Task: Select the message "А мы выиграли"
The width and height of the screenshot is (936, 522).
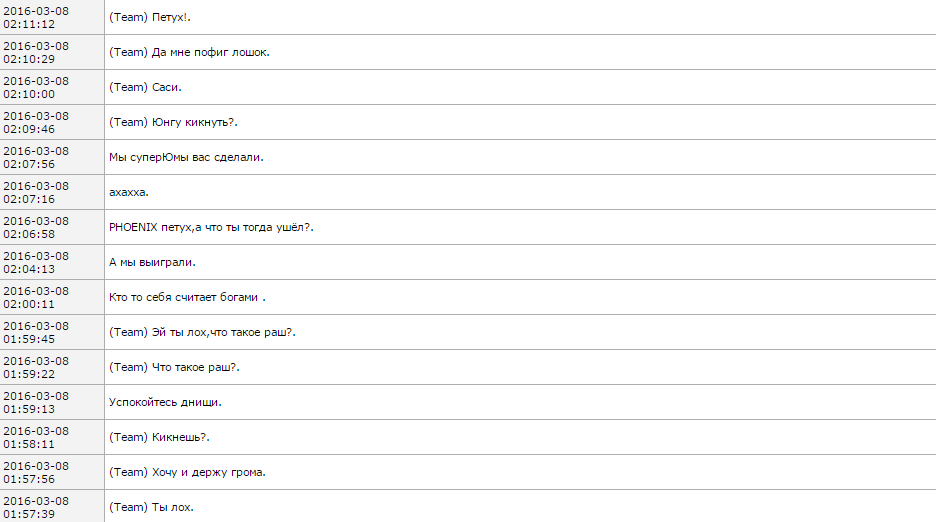Action: 152,262
